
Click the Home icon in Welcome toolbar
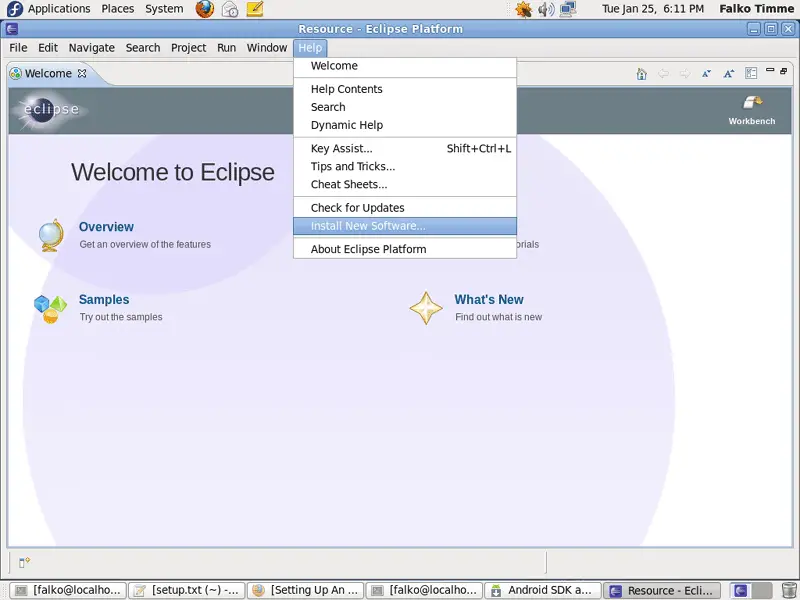[x=641, y=74]
